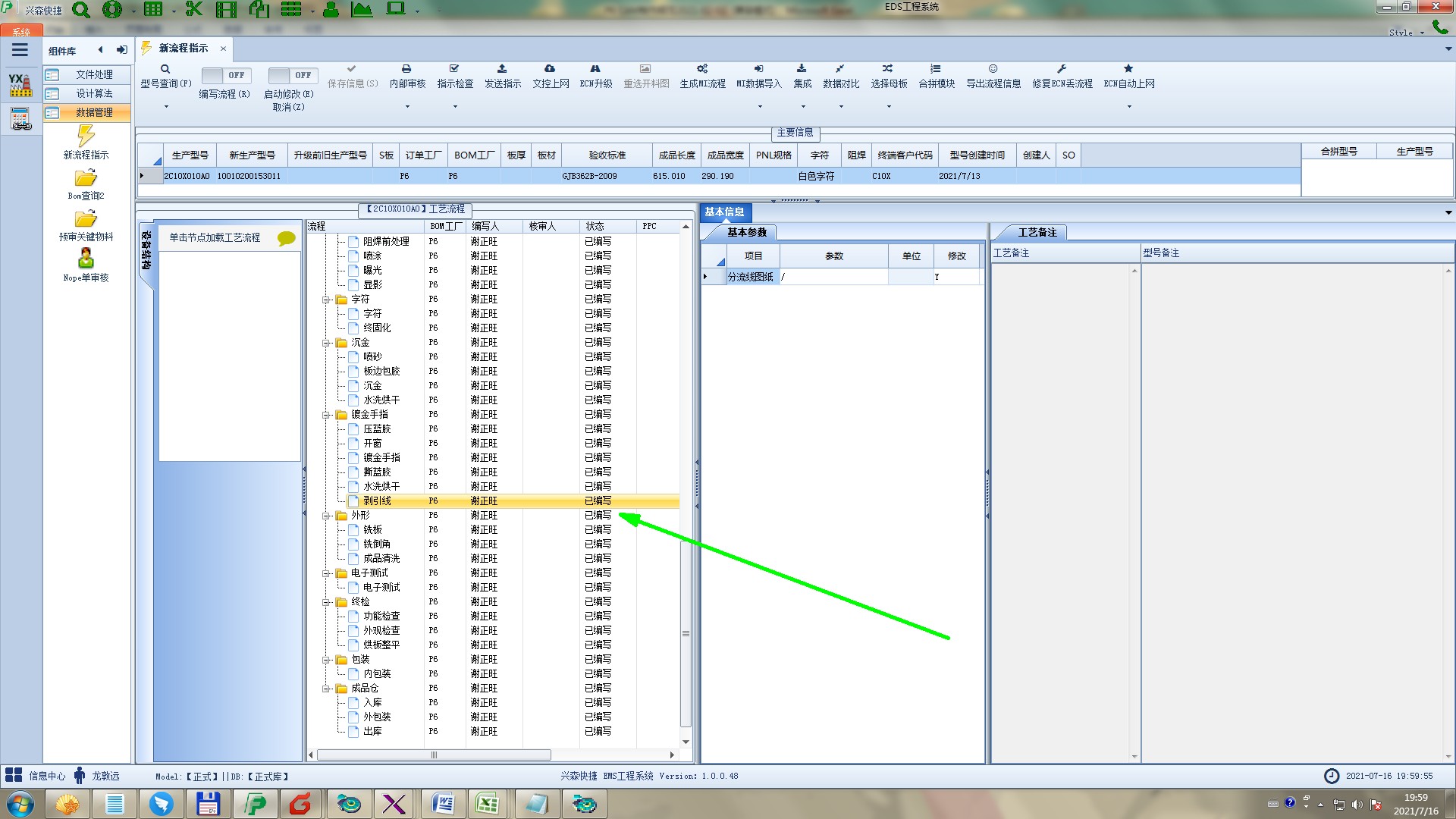Collapse the 外形 folder node
Screen dimensions: 1456x819
point(326,516)
